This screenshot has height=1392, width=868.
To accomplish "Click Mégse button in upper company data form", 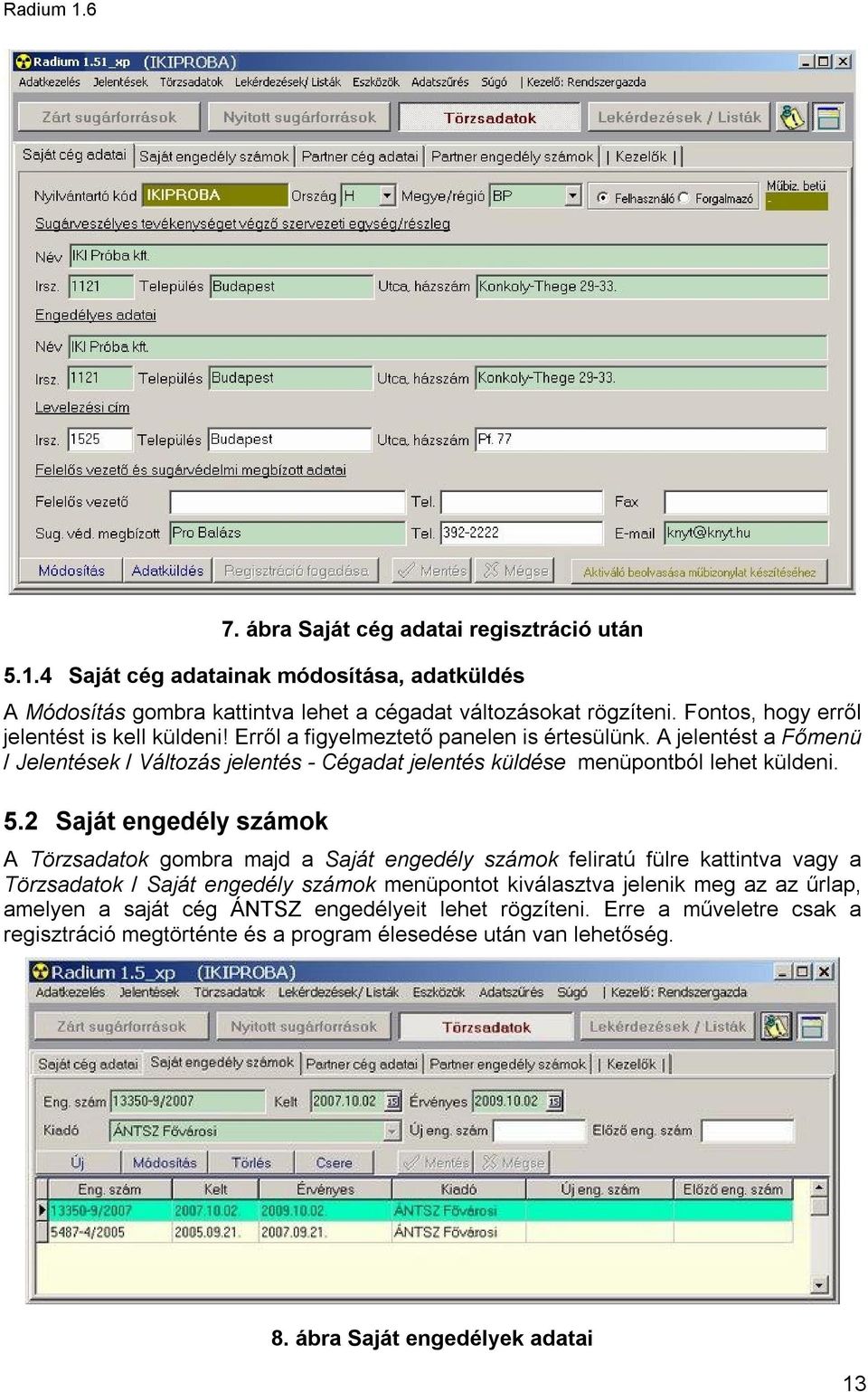I will 515,571.
